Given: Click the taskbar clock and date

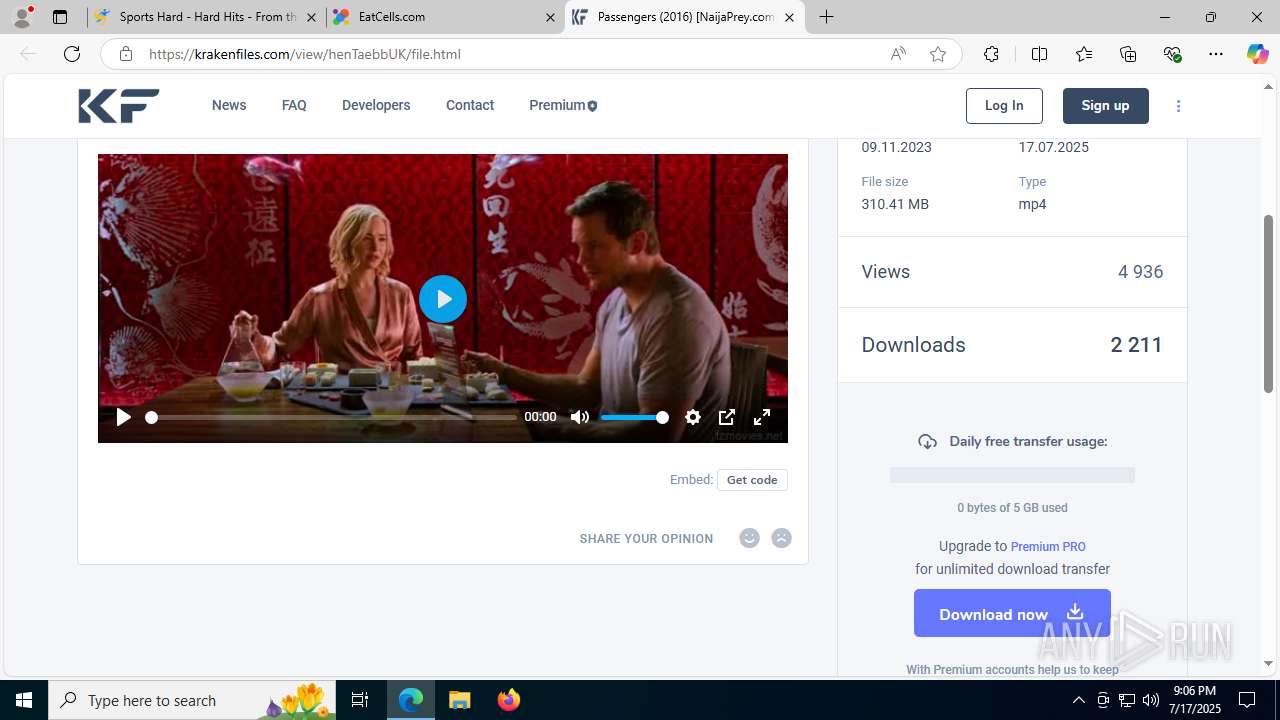Looking at the screenshot, I should click(1195, 700).
